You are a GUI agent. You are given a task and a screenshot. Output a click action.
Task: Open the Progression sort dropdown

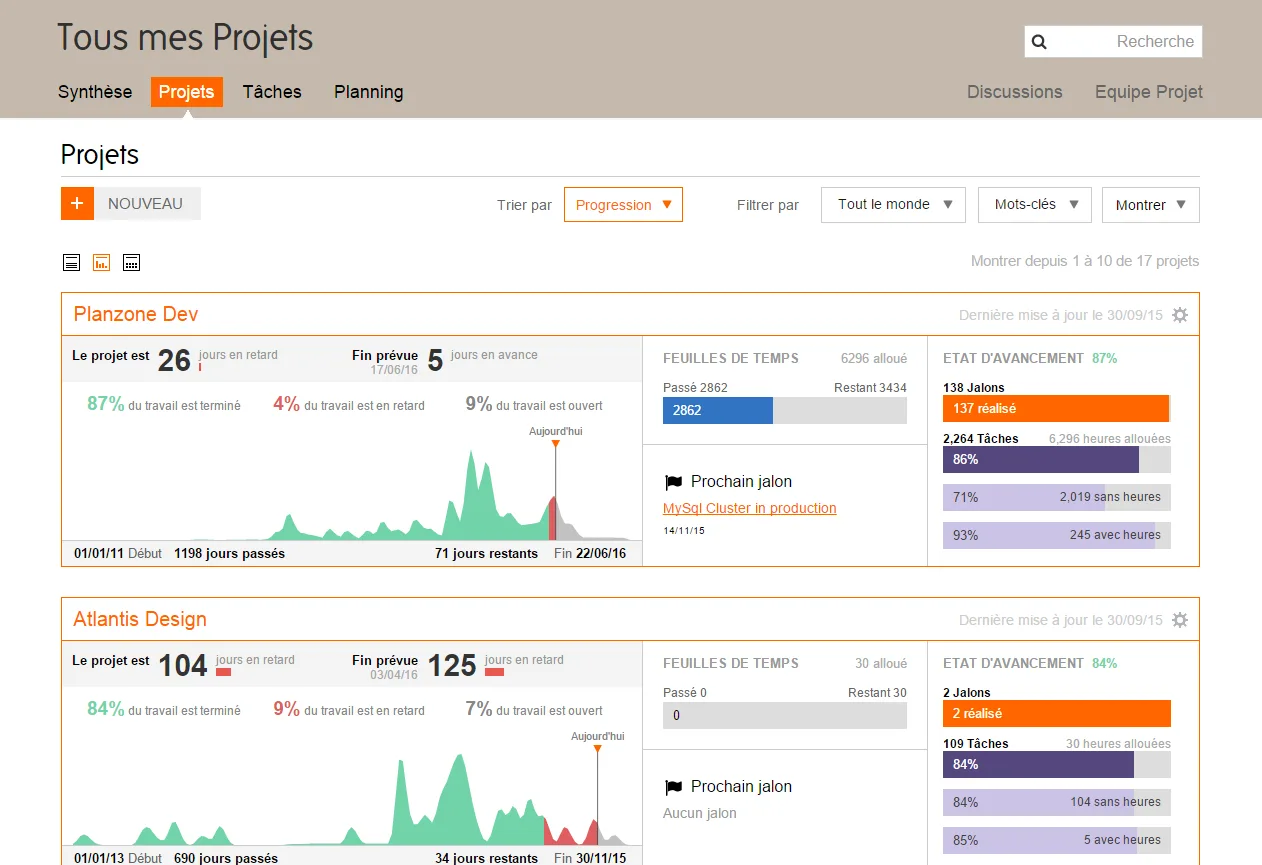(623, 205)
